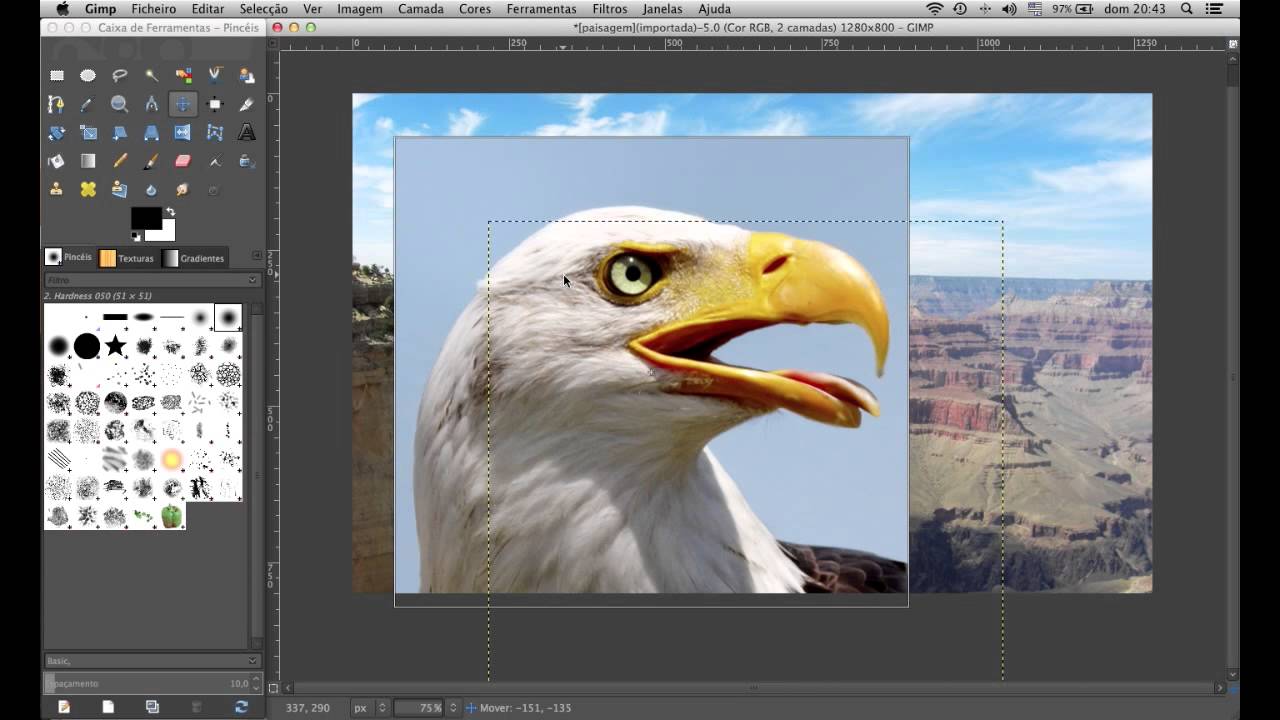Select the Ink tool
1280x720 pixels.
[x=246, y=161]
